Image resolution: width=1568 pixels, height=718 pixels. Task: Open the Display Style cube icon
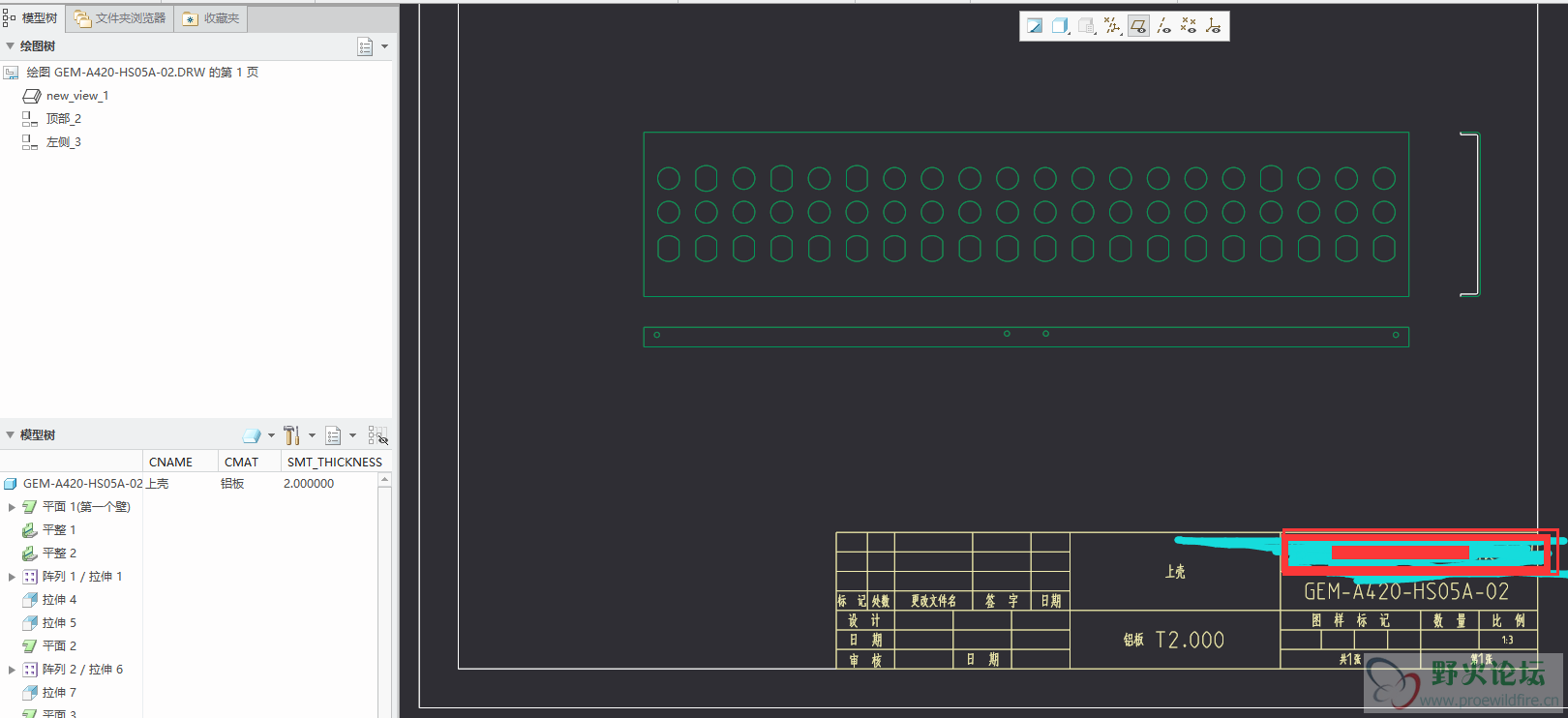click(x=1060, y=26)
